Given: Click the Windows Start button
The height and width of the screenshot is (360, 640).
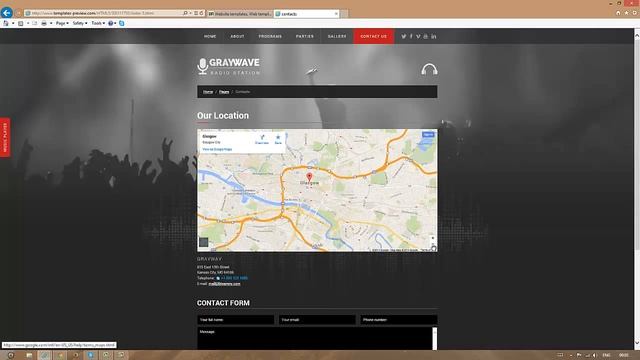Looking at the screenshot, I should pos(11,355).
